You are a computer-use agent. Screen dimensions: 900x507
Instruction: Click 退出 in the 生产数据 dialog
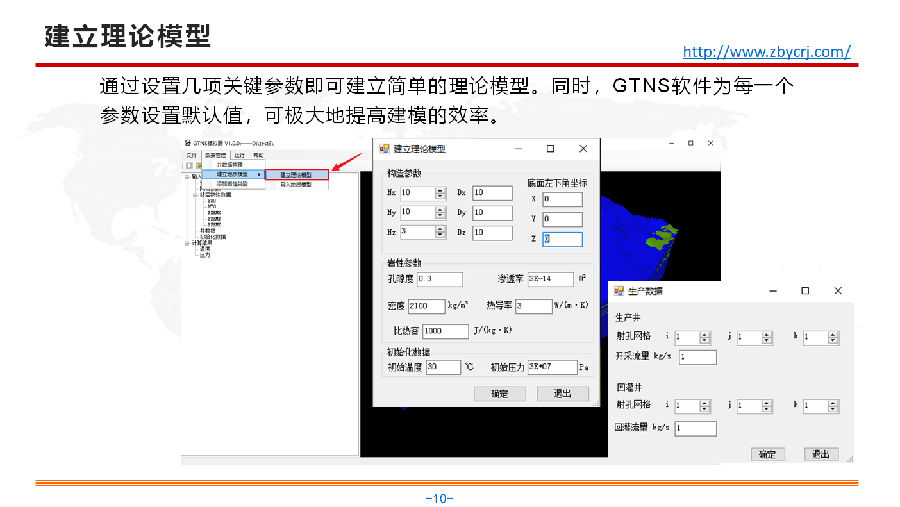click(x=821, y=453)
